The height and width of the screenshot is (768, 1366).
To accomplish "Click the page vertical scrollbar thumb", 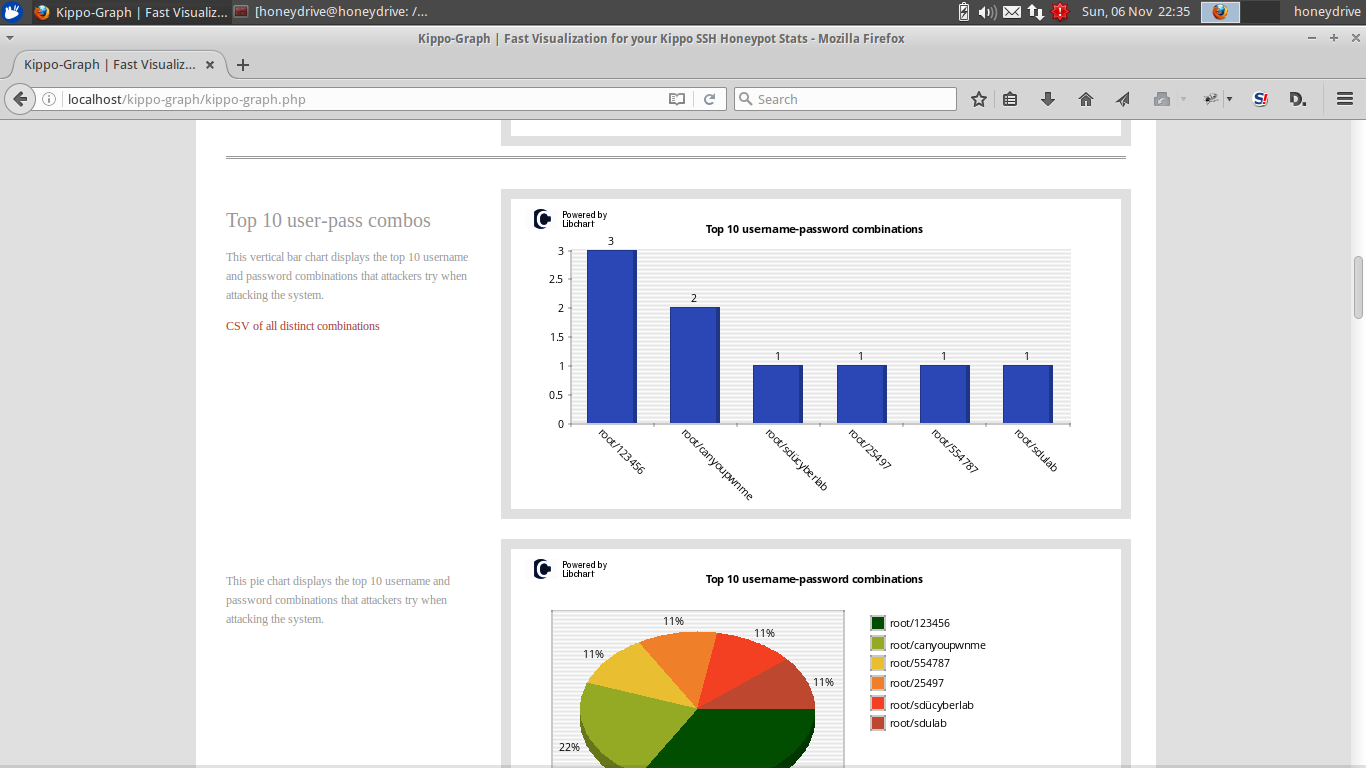I will click(x=1358, y=287).
